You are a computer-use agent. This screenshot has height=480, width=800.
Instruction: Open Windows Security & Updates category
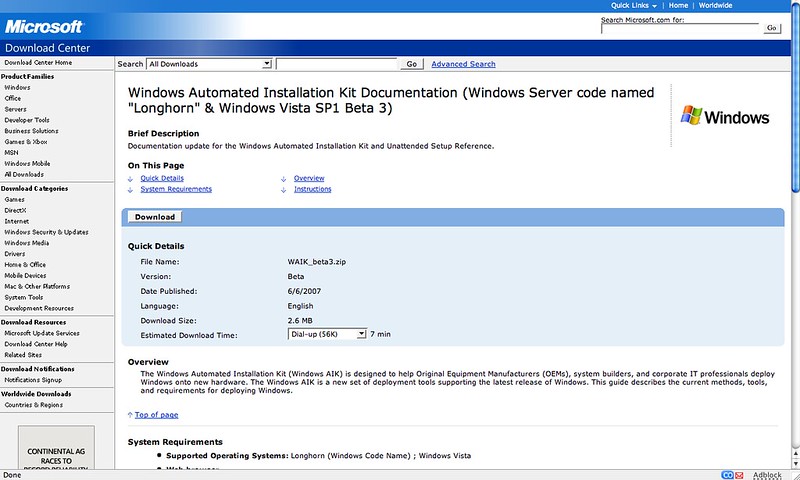tap(46, 232)
